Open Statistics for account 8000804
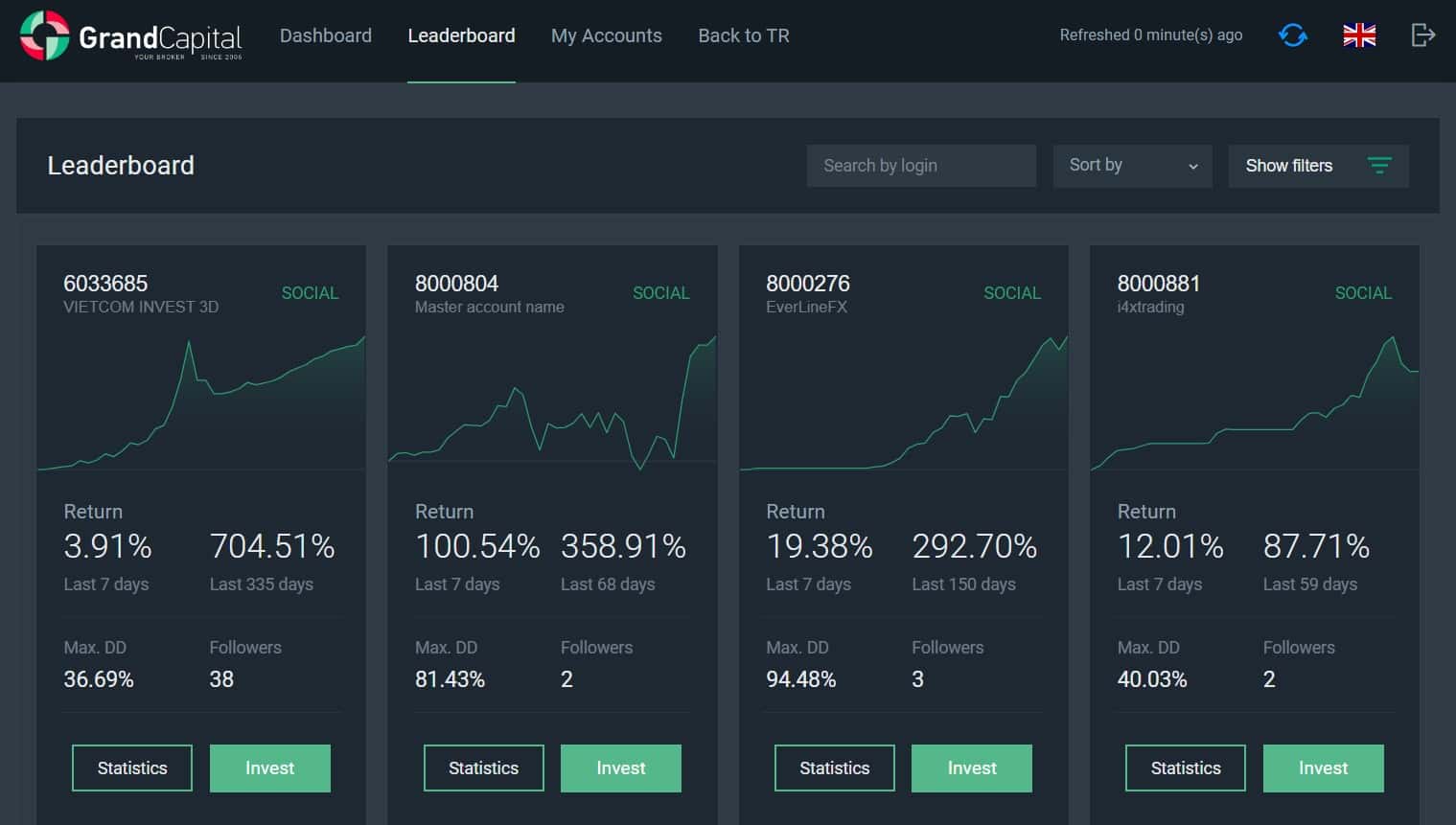This screenshot has width=1456, height=825. pyautogui.click(x=484, y=768)
